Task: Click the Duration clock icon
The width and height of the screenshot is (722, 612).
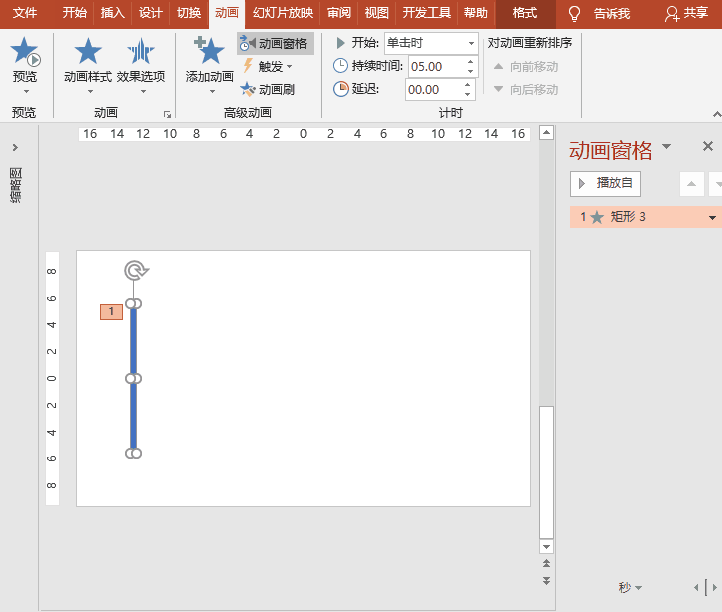Action: click(x=340, y=66)
